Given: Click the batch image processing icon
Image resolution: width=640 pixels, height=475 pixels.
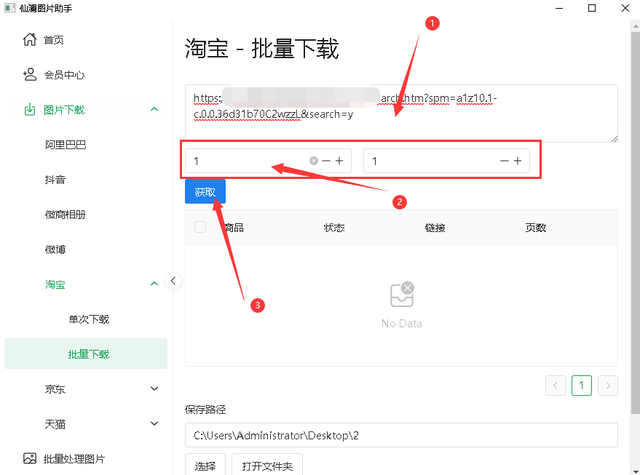Looking at the screenshot, I should point(30,459).
